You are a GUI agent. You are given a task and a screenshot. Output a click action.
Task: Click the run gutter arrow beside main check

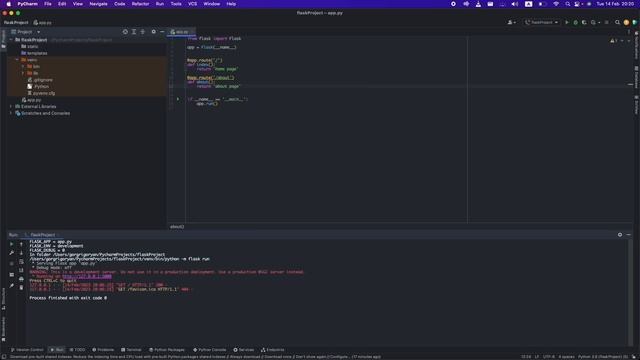click(x=178, y=99)
